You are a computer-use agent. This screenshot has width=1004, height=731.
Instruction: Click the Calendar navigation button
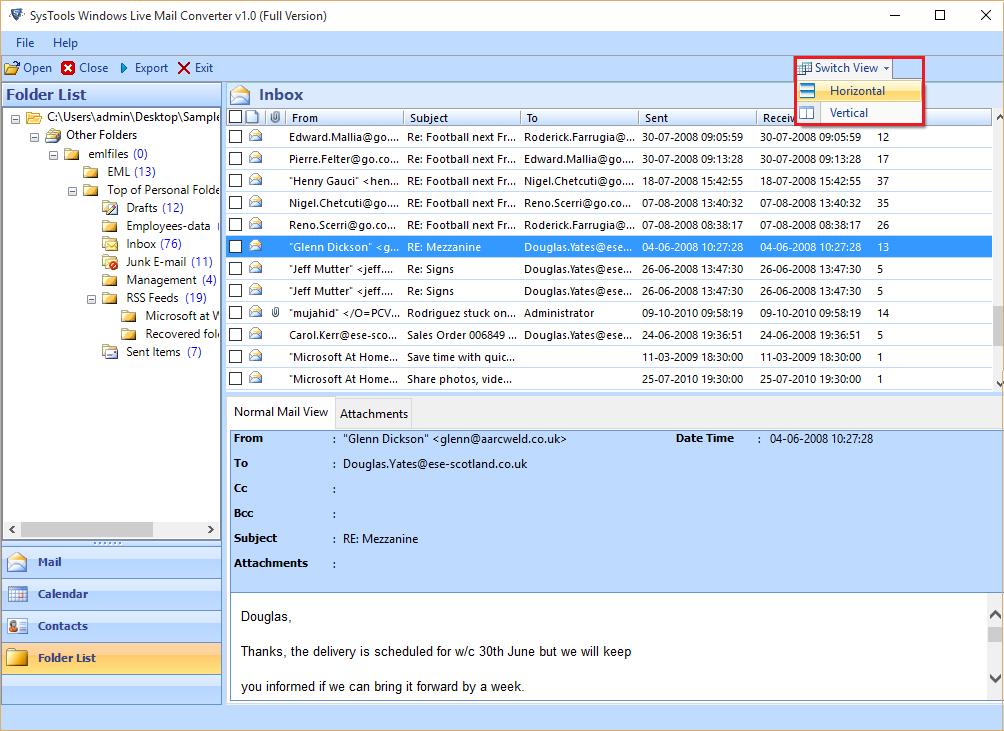[111, 594]
